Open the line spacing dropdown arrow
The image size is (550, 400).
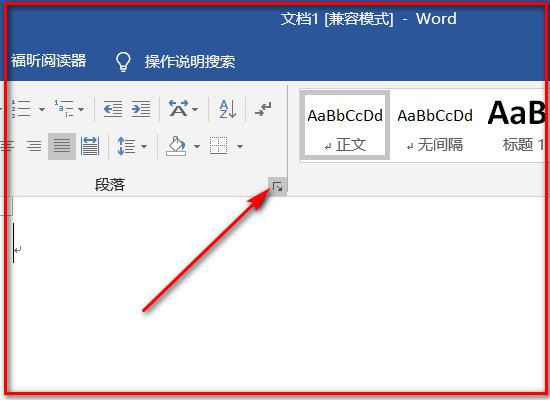click(x=144, y=146)
